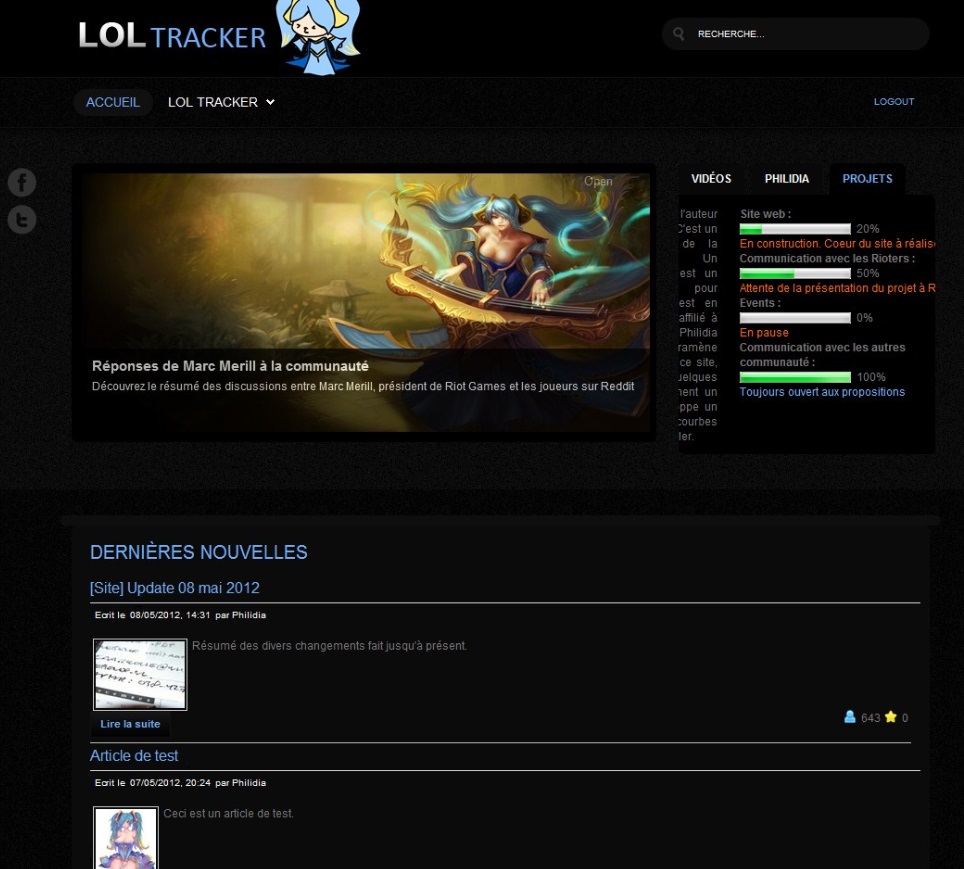This screenshot has height=869, width=964.
Task: Focus the RECHERCHE search field
Action: (x=795, y=34)
